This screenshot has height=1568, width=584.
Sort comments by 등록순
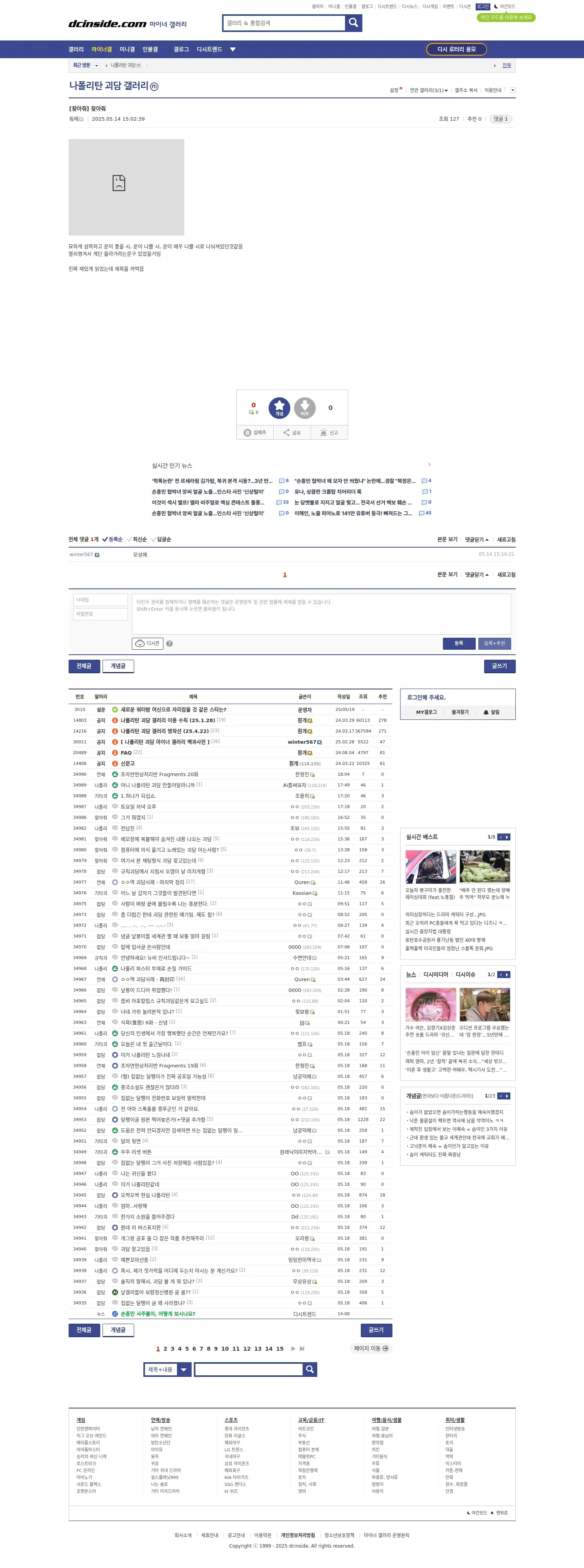point(112,539)
